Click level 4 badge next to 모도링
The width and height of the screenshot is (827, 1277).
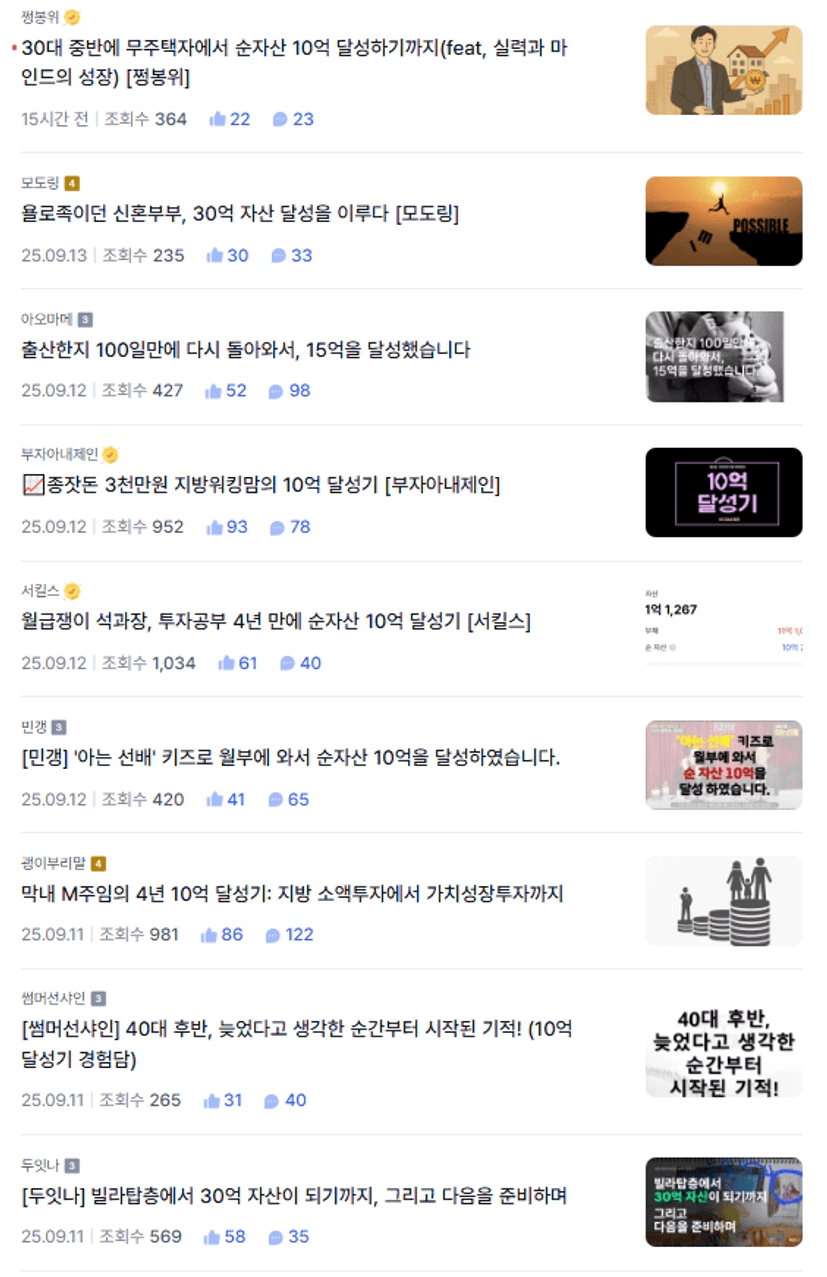click(71, 183)
